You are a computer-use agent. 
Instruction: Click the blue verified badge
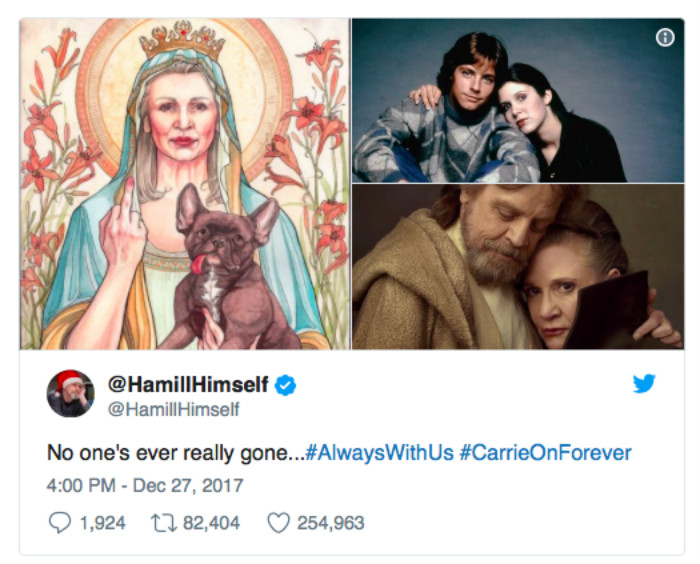285,385
